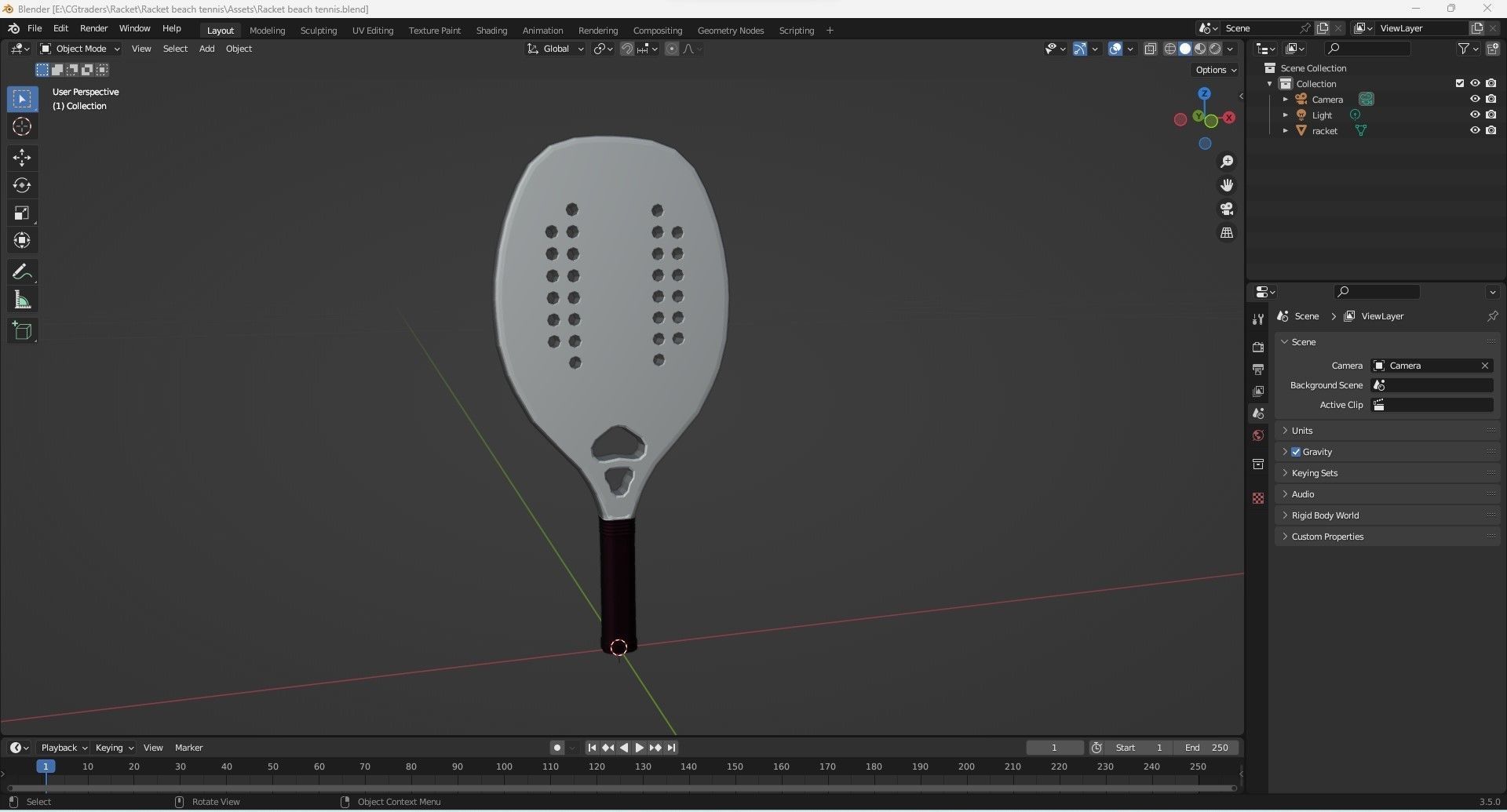
Task: Open the Render menu
Action: (93, 28)
